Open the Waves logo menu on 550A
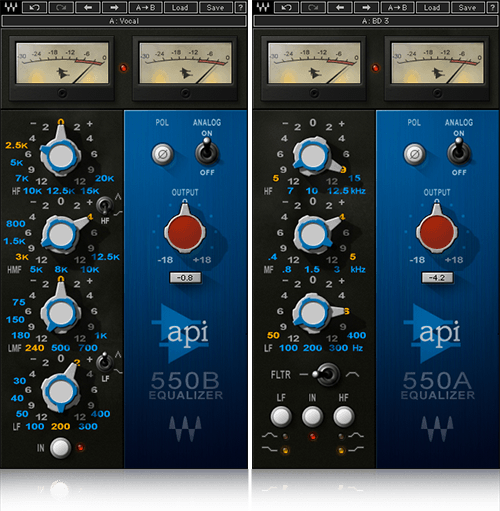Image resolution: width=500 pixels, height=511 pixels. (262, 7)
